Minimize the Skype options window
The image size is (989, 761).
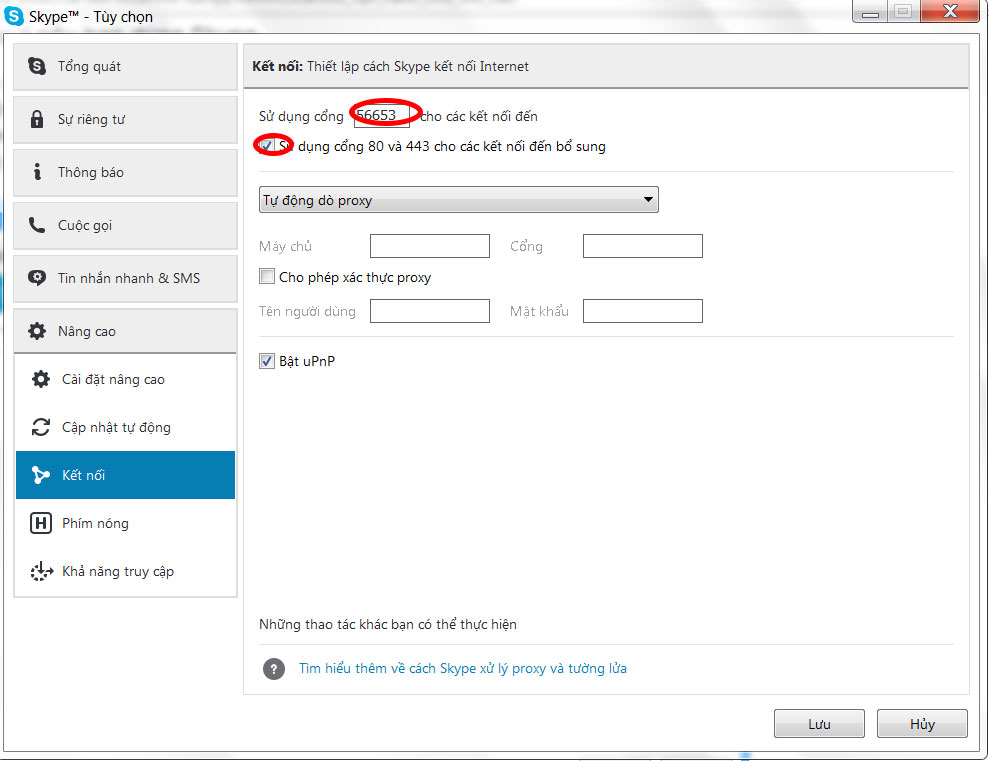point(870,12)
